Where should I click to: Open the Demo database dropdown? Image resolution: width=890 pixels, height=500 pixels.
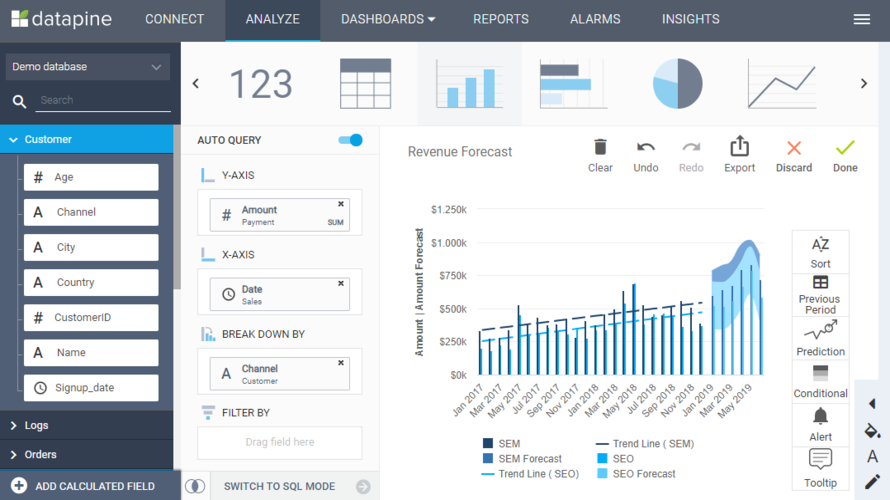[86, 67]
